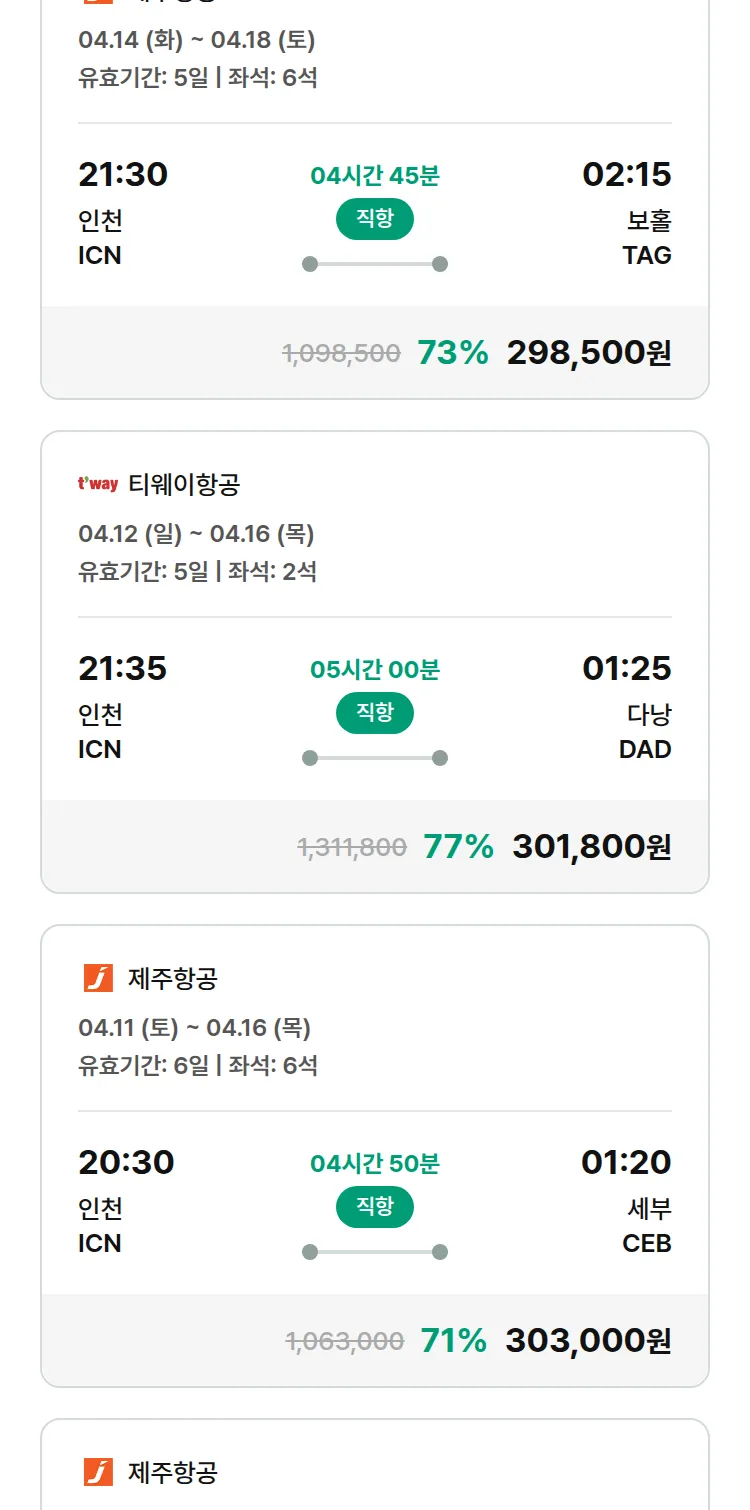Tap the 직항 badge on the Da Nang flight
This screenshot has height=1510, width=750.
tap(375, 713)
